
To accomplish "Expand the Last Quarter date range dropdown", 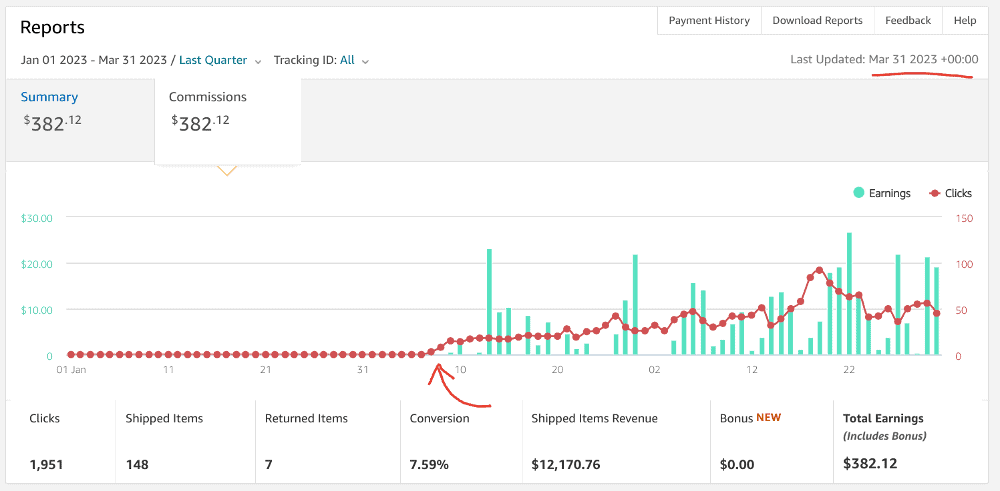I will (x=220, y=61).
